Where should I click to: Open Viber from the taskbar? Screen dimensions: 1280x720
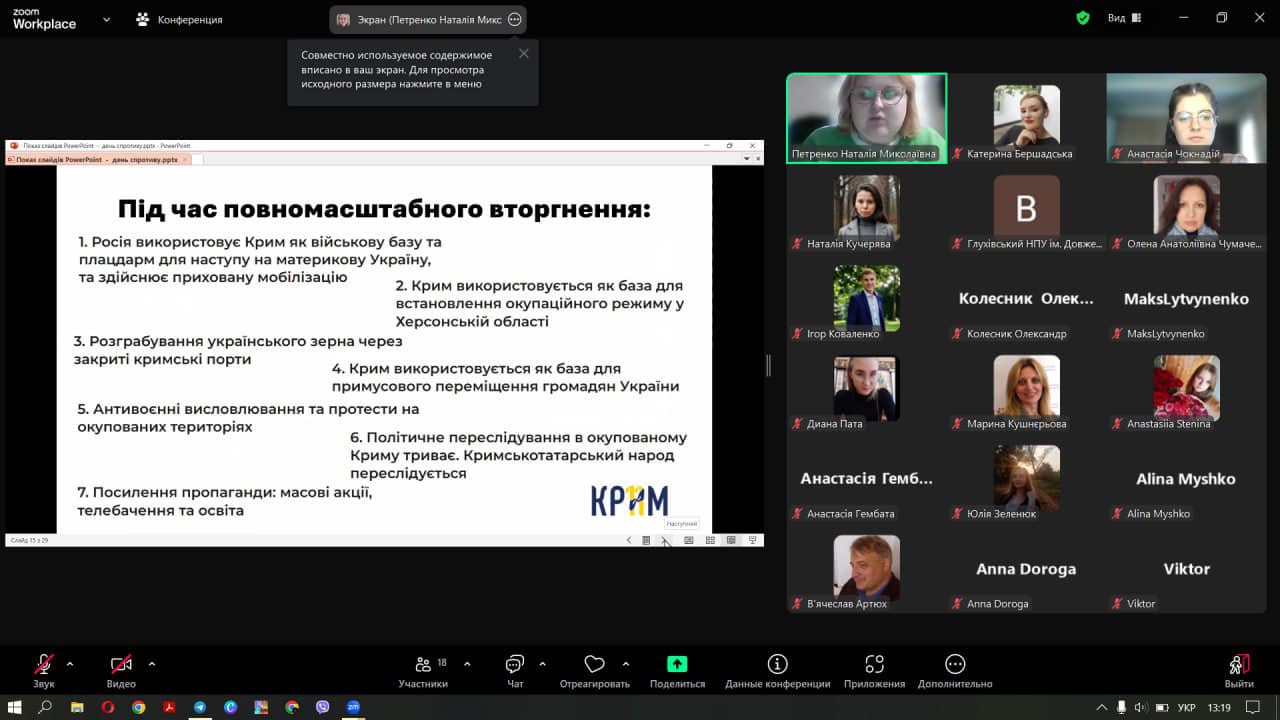point(322,707)
